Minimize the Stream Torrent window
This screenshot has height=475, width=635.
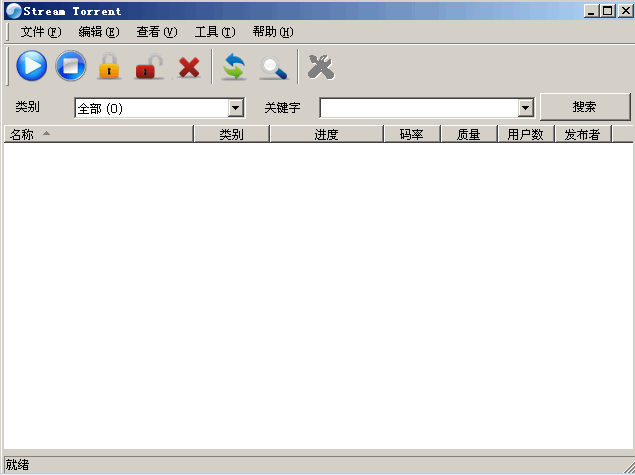(x=591, y=11)
